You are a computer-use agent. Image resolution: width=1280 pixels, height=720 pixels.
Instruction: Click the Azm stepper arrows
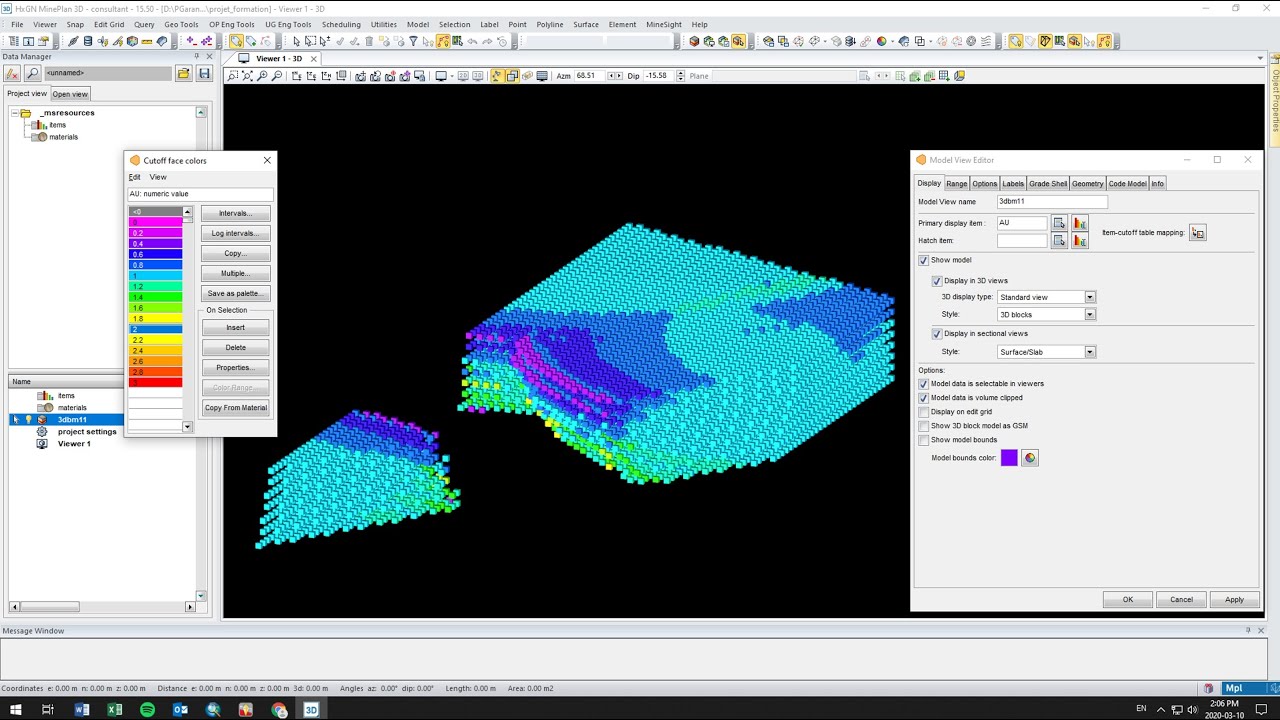[x=613, y=76]
